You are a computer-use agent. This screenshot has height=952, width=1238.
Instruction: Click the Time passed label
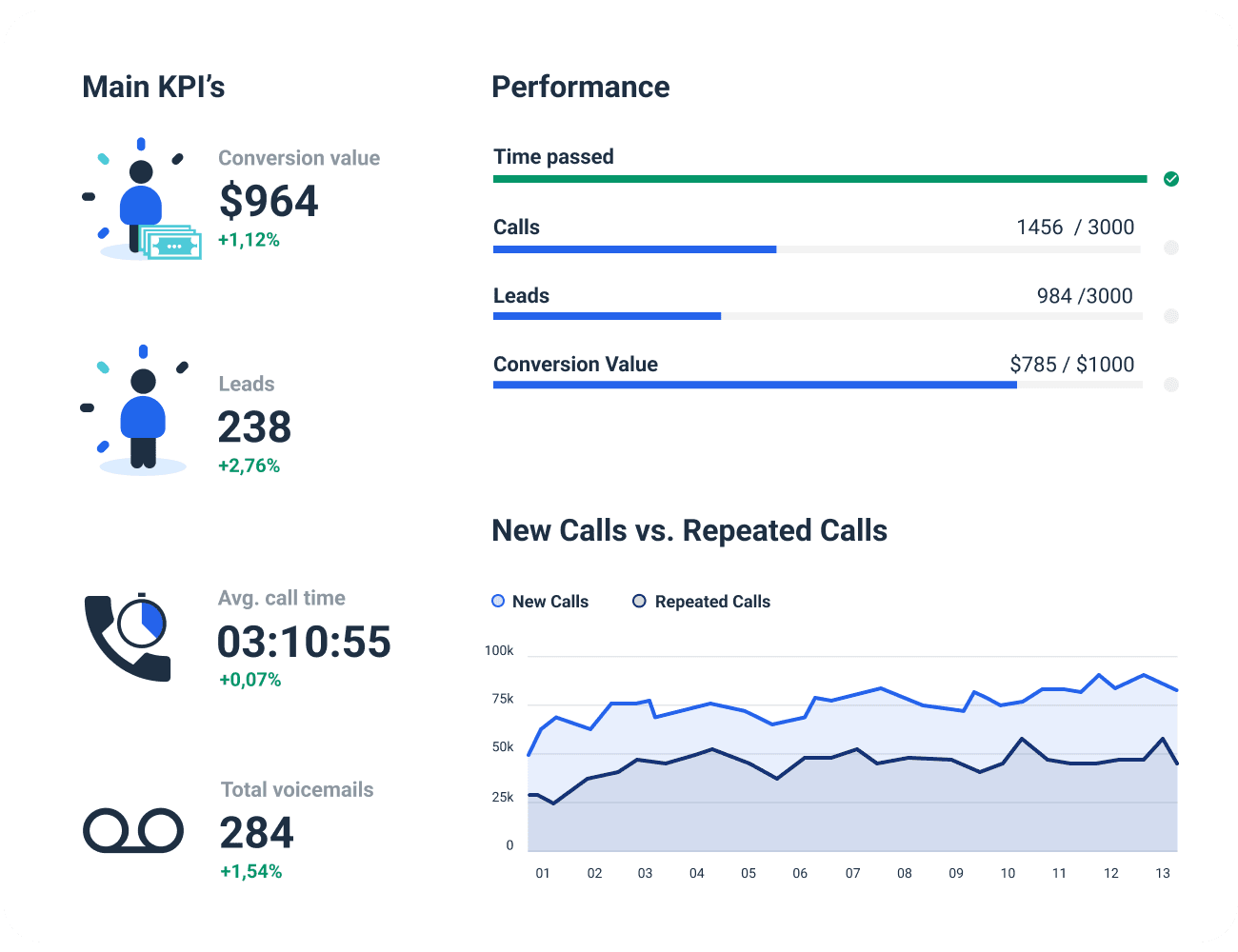coord(553,156)
